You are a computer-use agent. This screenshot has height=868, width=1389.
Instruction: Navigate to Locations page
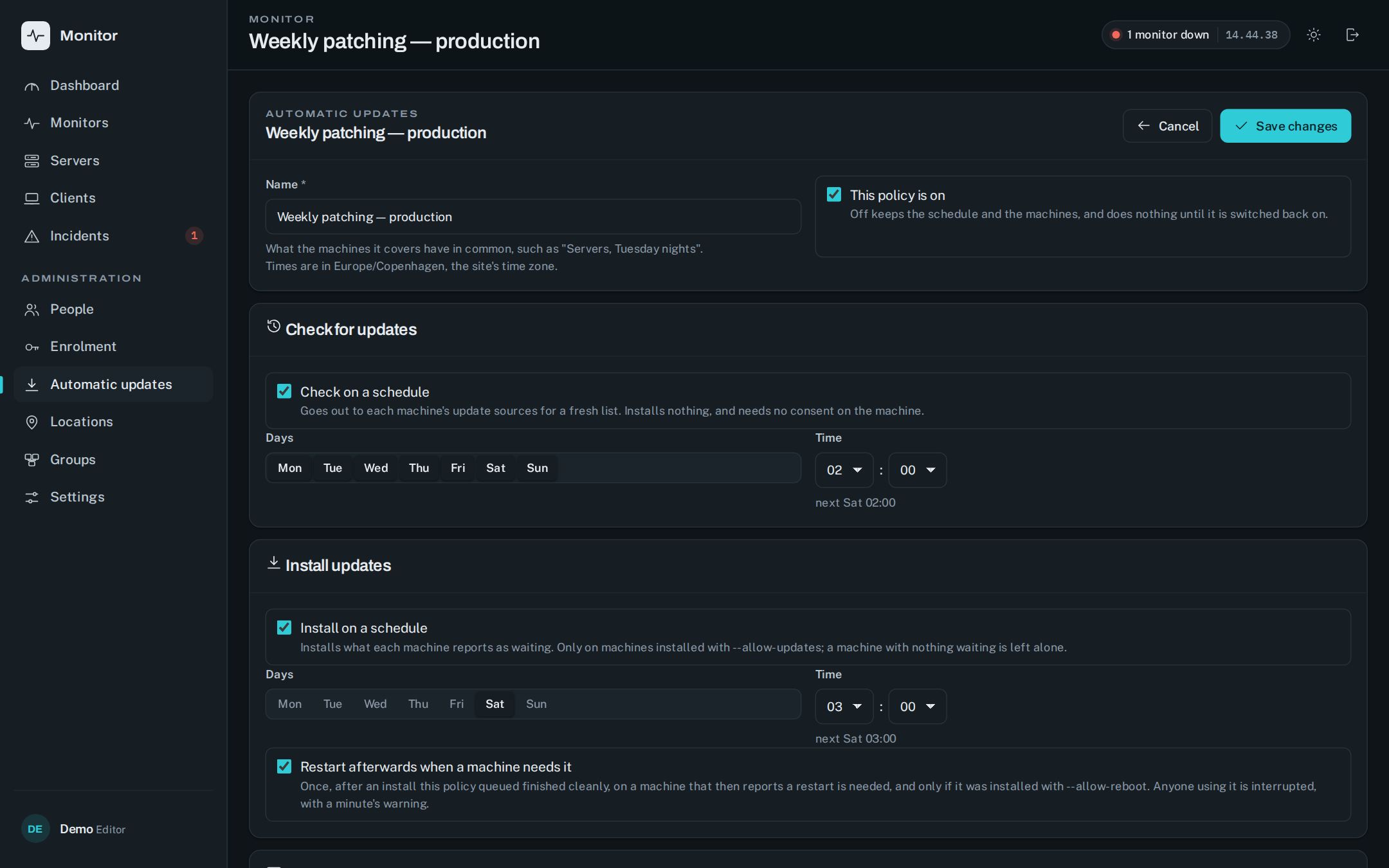[x=113, y=422]
